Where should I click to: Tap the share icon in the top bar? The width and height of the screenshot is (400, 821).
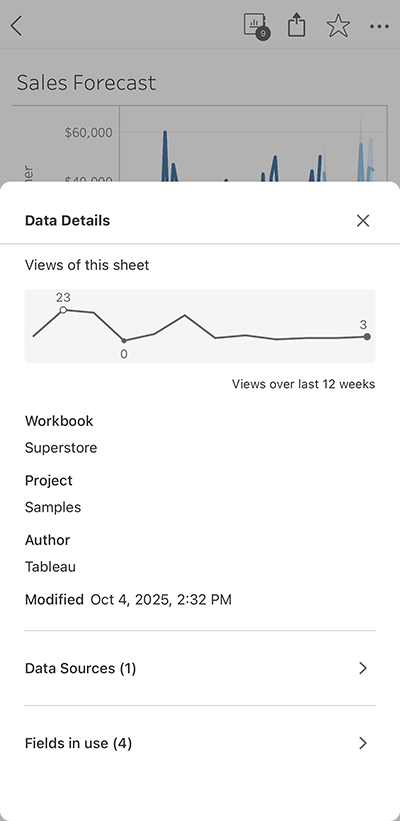tap(296, 25)
